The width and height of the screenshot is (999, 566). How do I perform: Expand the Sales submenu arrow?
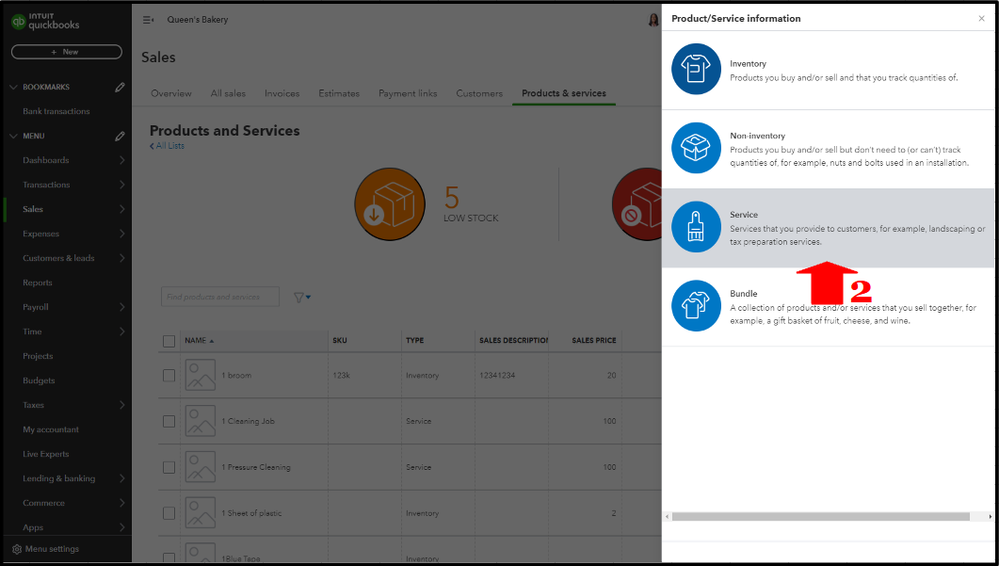[x=122, y=209]
